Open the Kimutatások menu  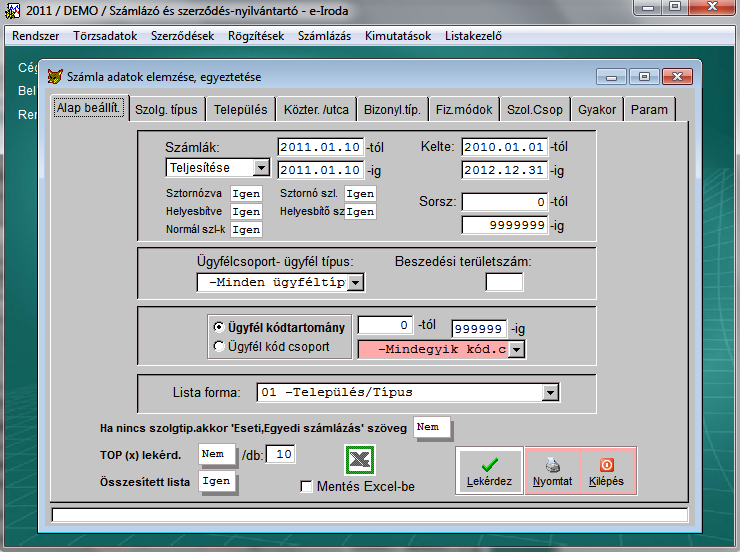tap(398, 36)
